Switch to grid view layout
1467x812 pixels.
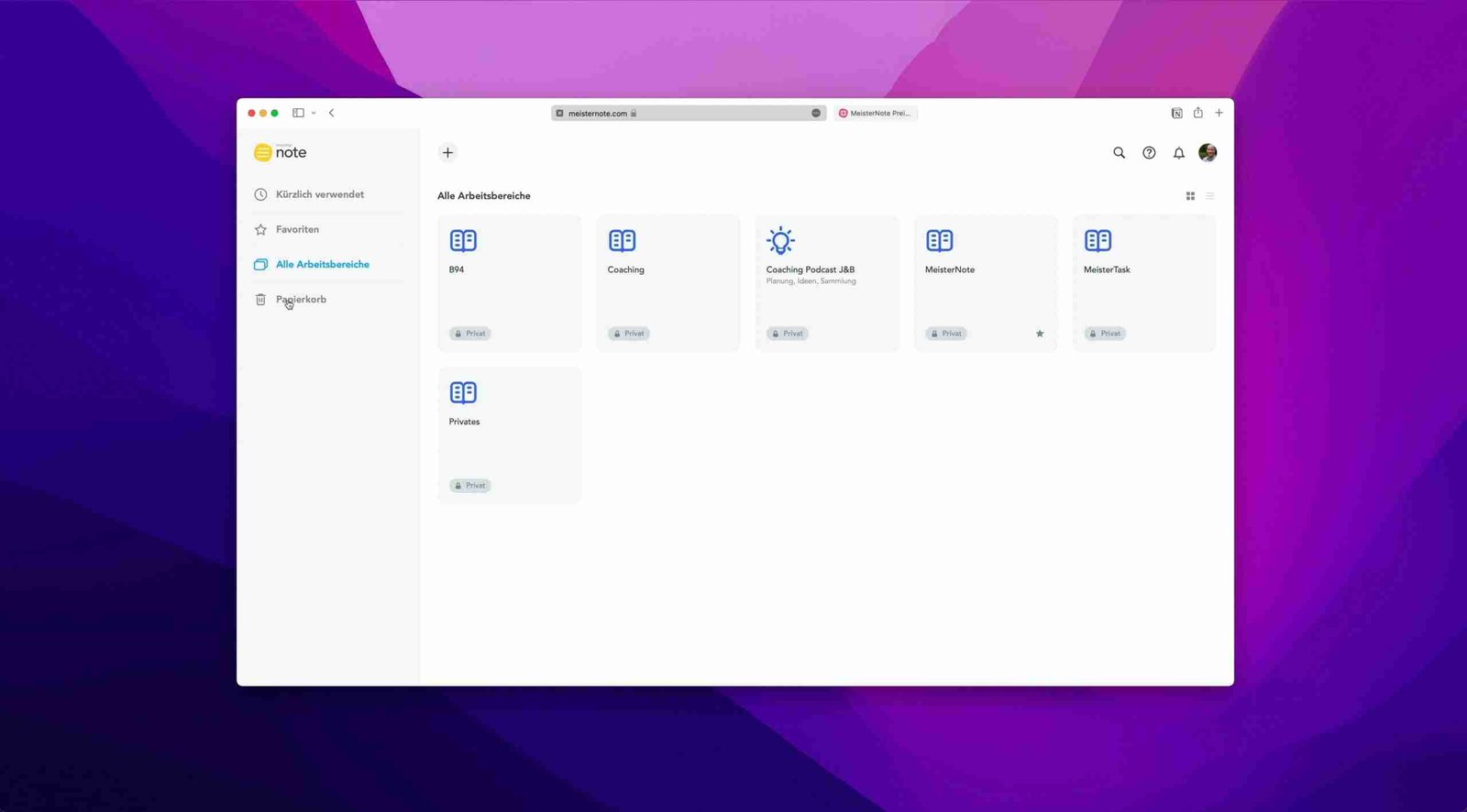[x=1190, y=196]
